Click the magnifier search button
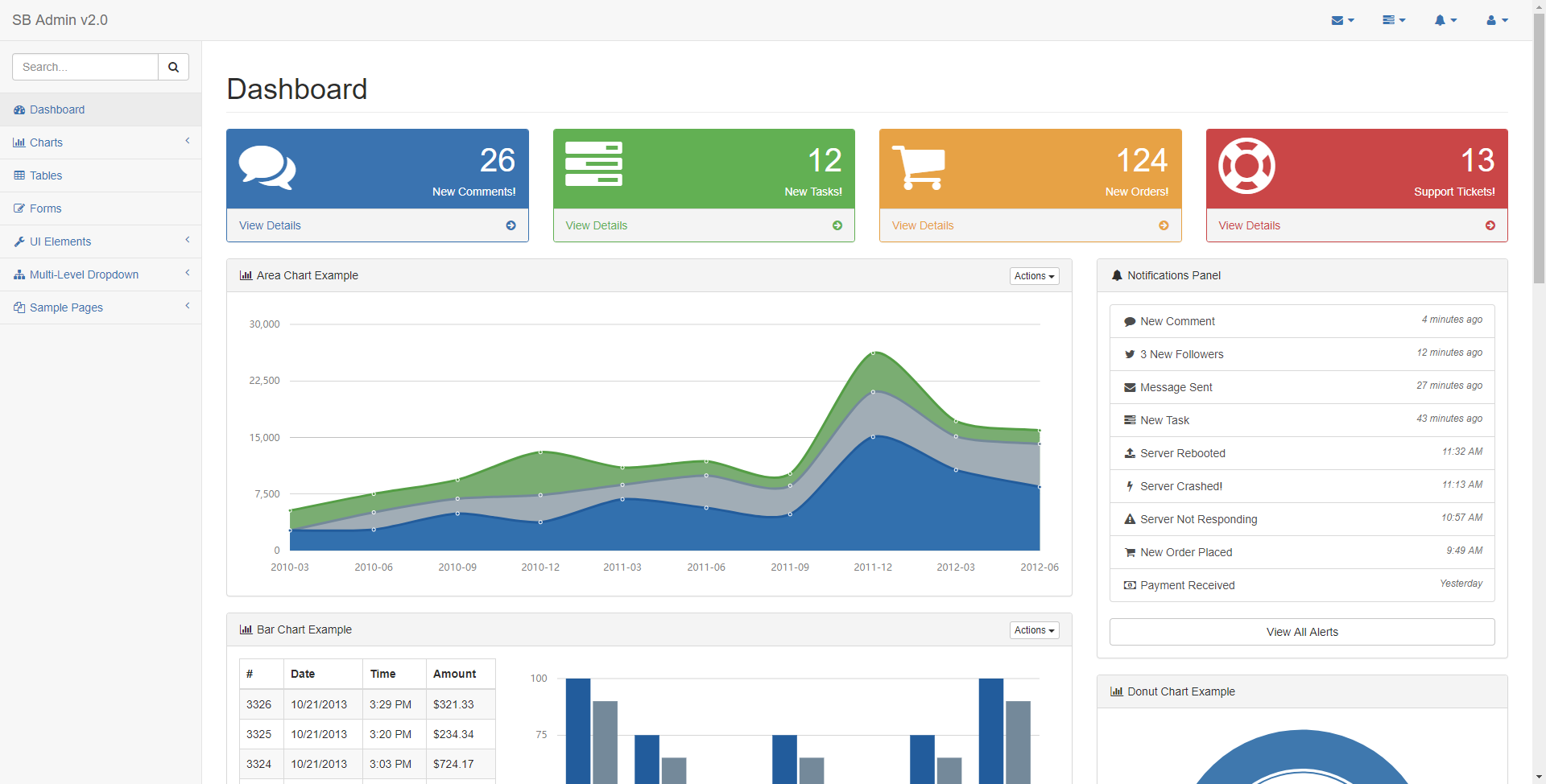 173,67
